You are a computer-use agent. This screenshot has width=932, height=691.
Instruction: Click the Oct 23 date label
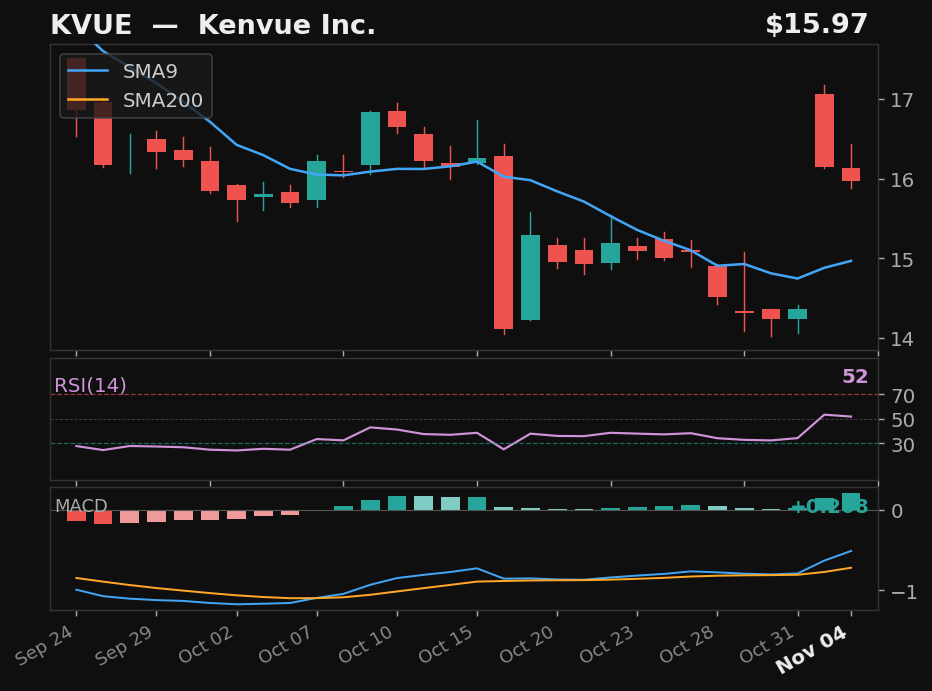[x=607, y=645]
